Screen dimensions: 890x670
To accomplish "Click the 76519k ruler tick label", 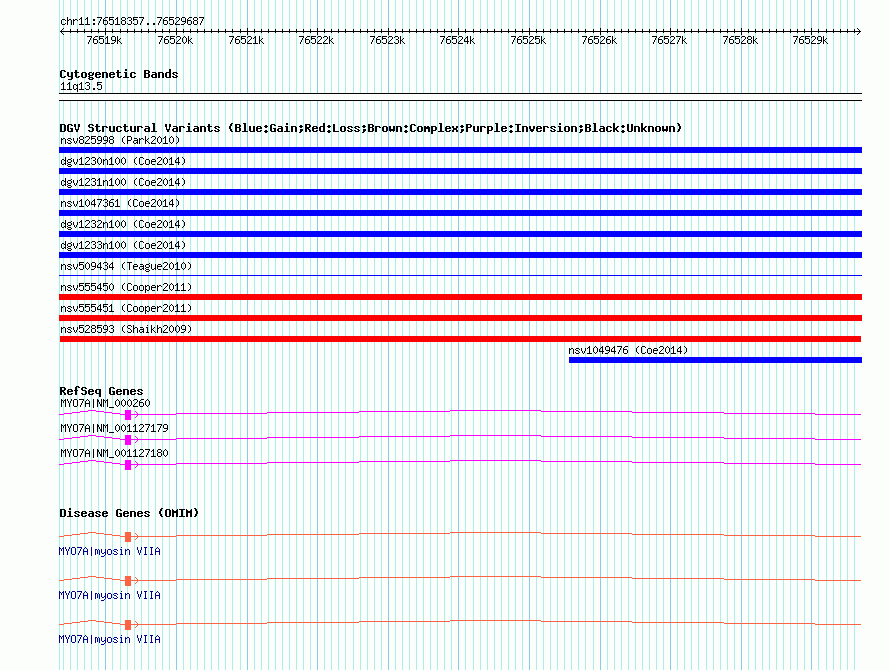I will click(104, 40).
